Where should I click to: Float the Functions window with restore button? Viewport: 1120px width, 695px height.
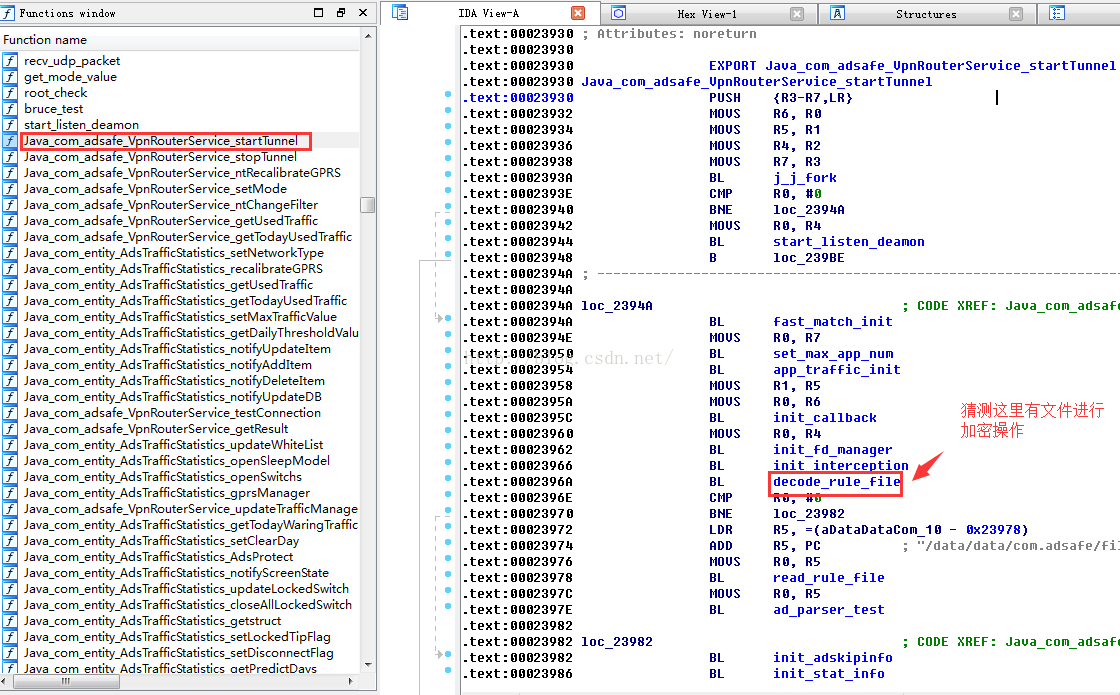(341, 13)
